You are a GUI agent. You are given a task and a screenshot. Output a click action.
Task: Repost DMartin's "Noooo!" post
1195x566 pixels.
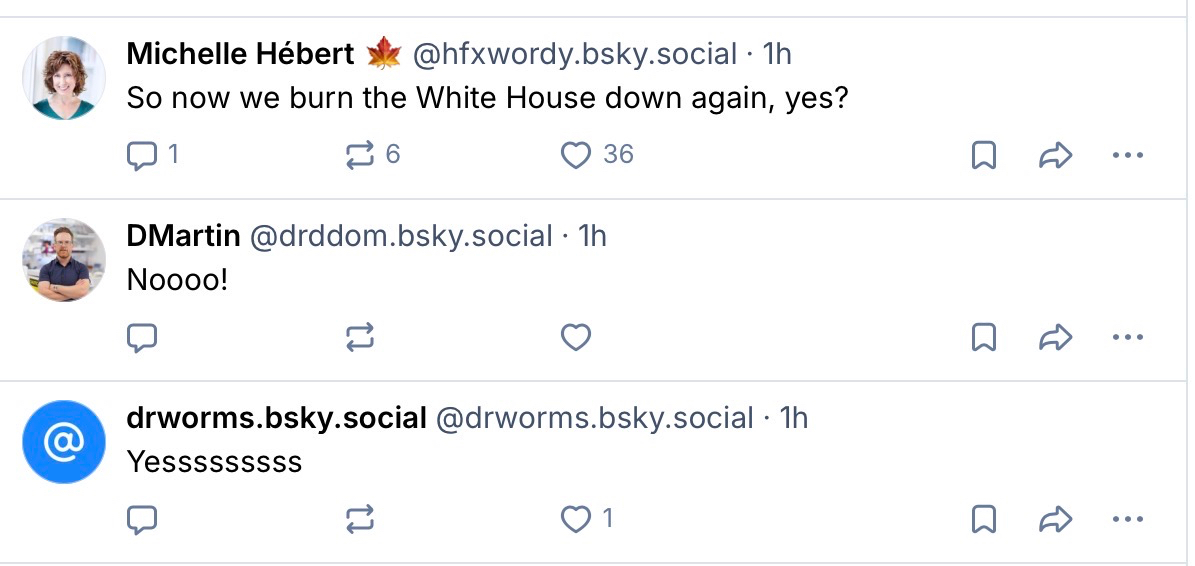click(360, 338)
